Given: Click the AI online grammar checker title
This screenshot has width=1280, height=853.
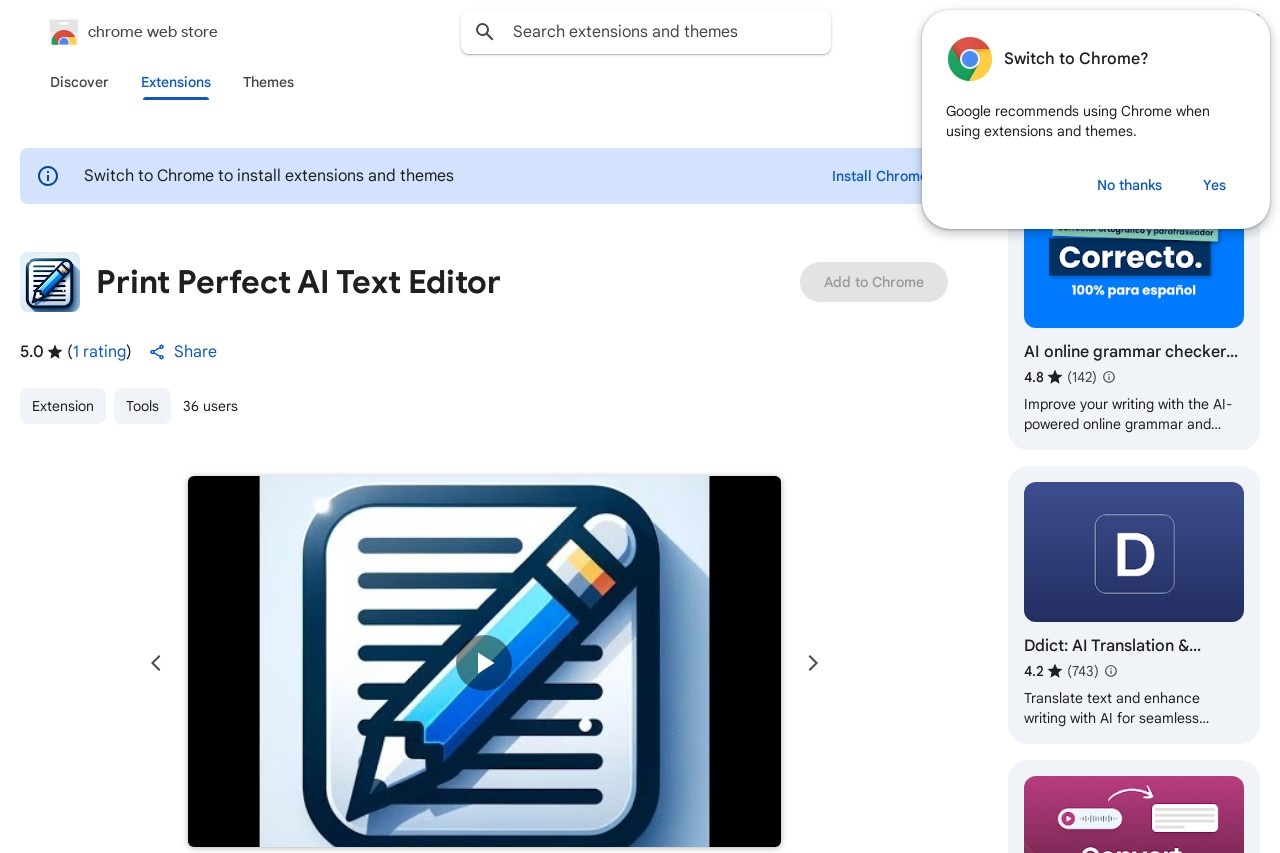Looking at the screenshot, I should [1131, 351].
